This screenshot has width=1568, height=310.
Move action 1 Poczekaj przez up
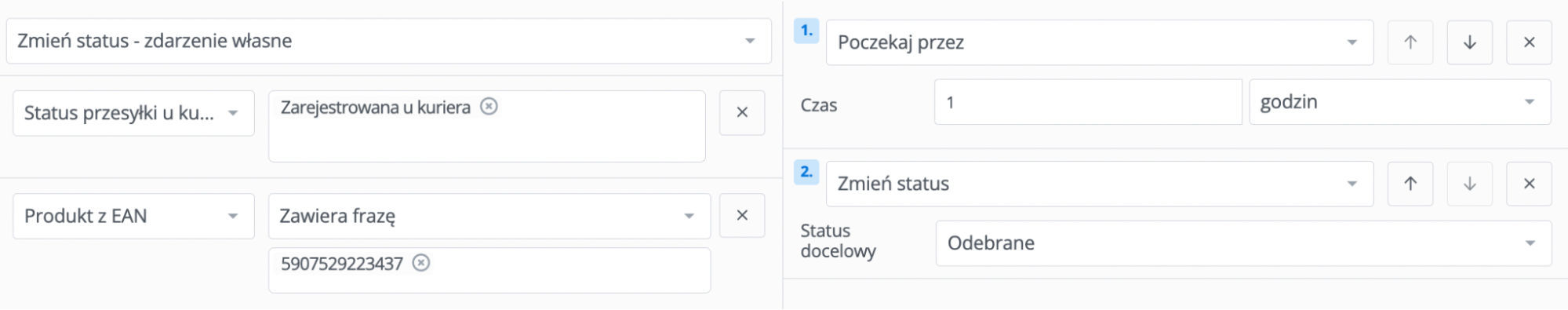pyautogui.click(x=1410, y=42)
